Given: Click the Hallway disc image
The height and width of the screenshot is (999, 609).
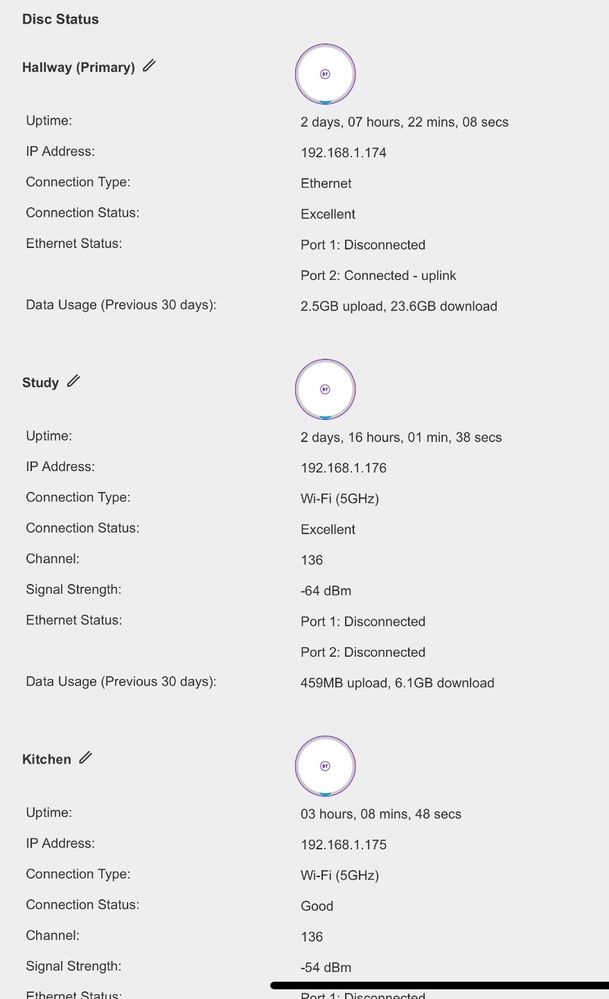Looking at the screenshot, I should (325, 74).
